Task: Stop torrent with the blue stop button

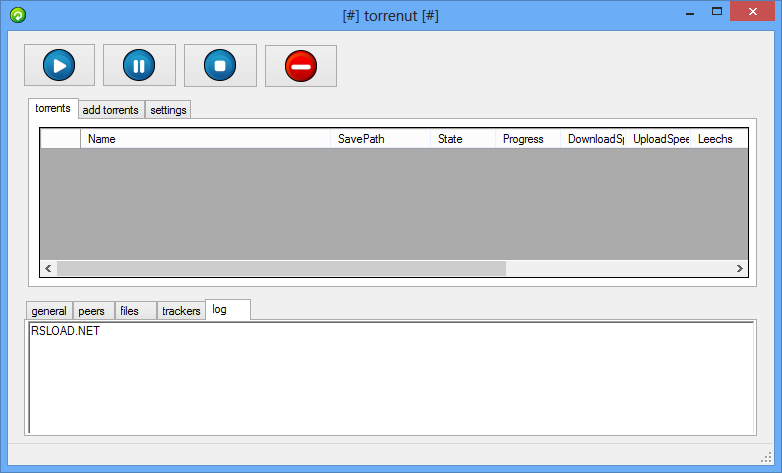Action: click(220, 65)
